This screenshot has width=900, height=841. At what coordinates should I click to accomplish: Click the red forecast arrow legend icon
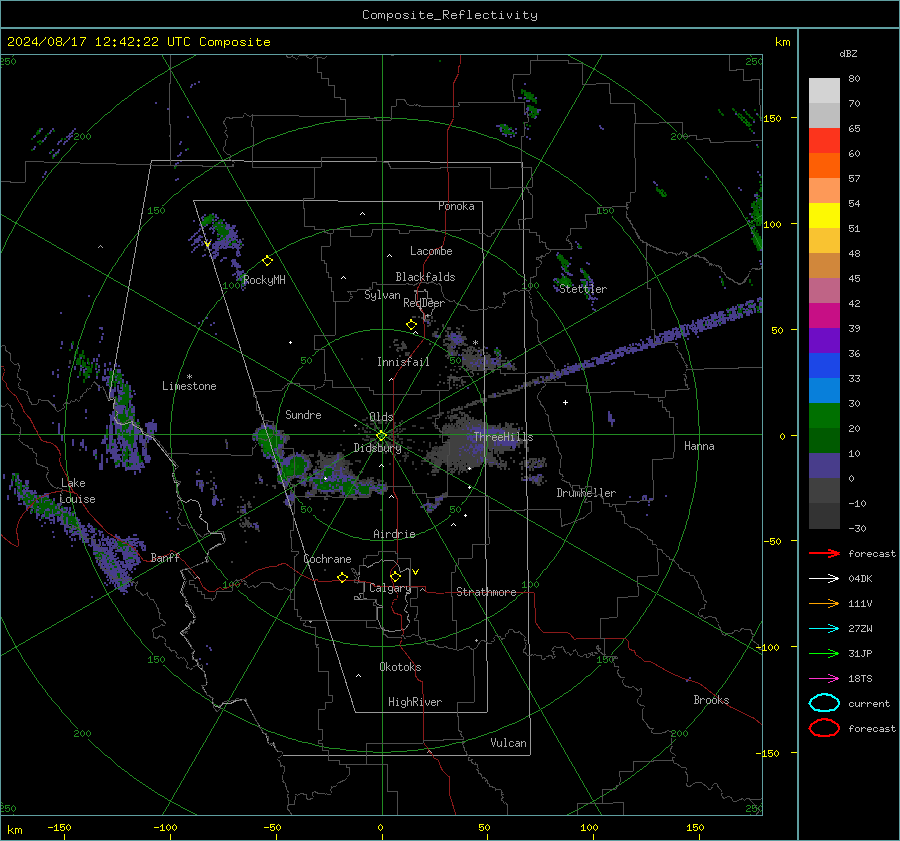click(x=824, y=553)
